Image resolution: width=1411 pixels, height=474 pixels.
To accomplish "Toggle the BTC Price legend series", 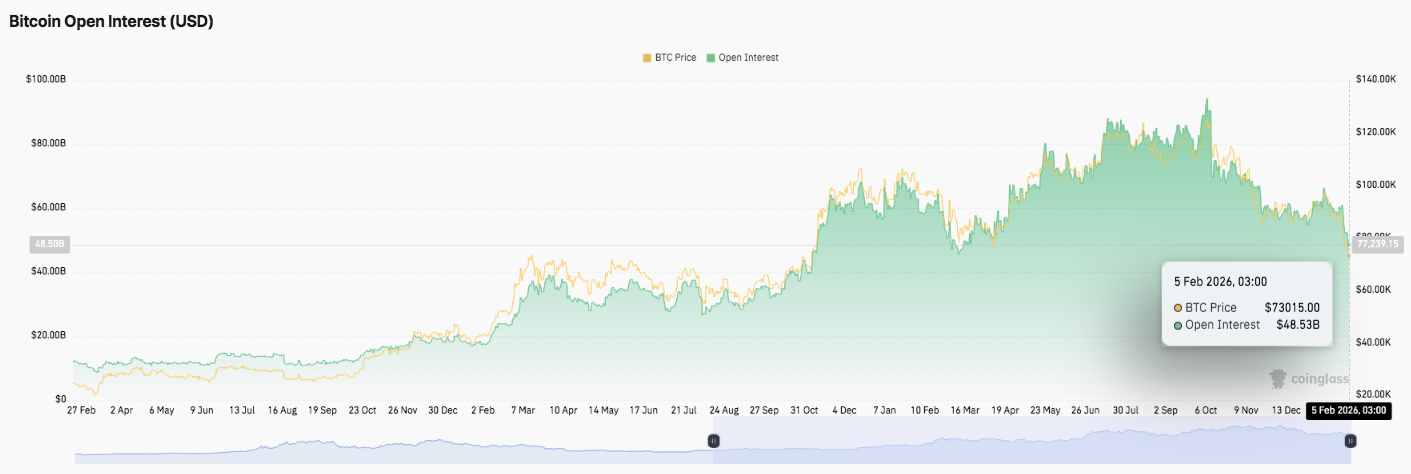I will click(674, 58).
